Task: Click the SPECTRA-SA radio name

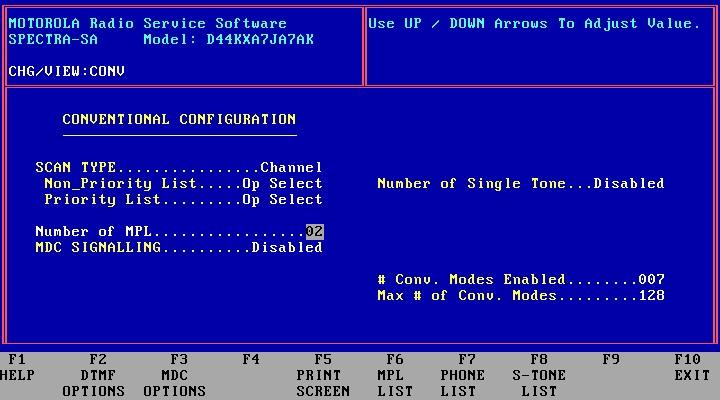Action: click(x=53, y=39)
